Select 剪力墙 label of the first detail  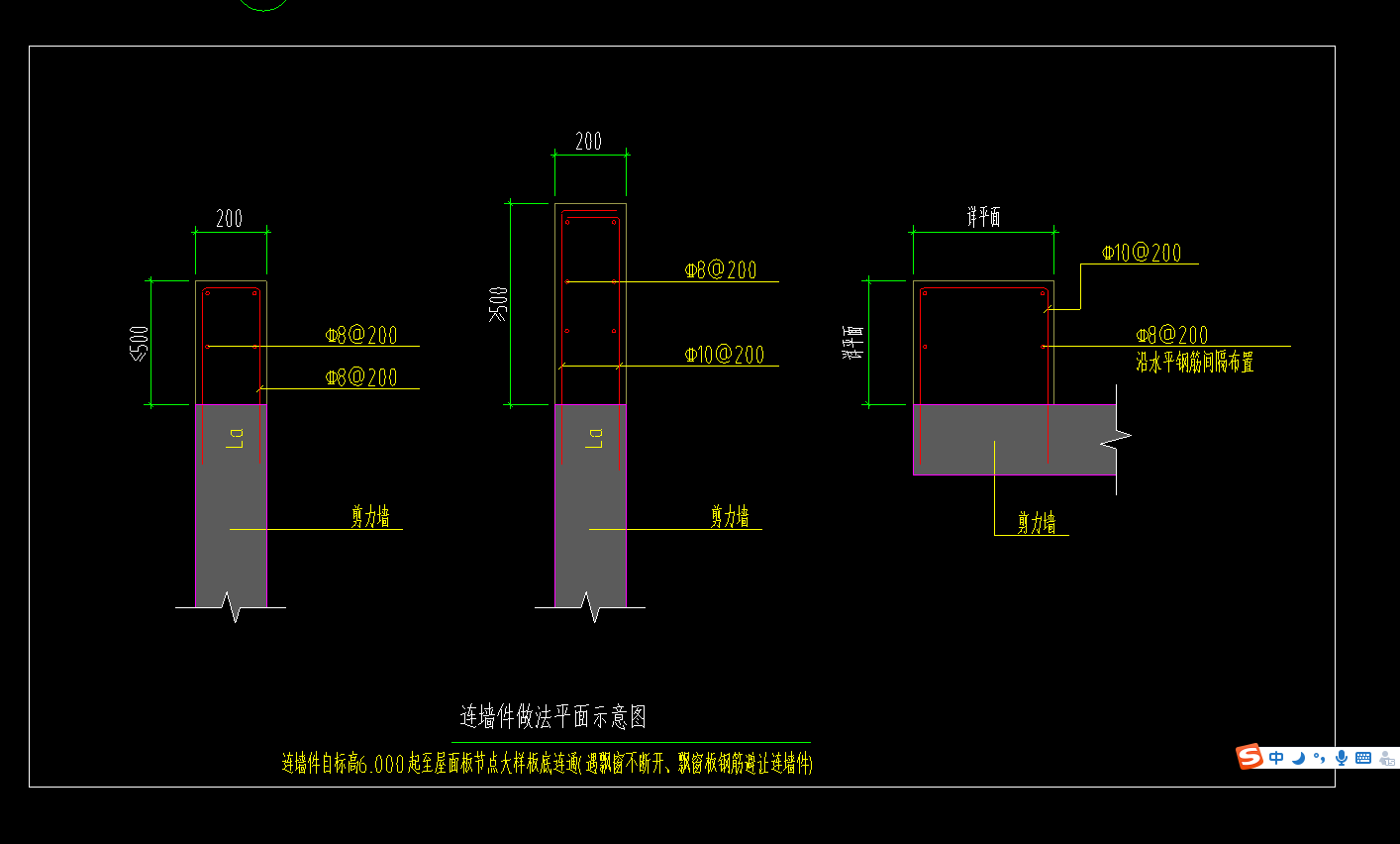click(370, 516)
